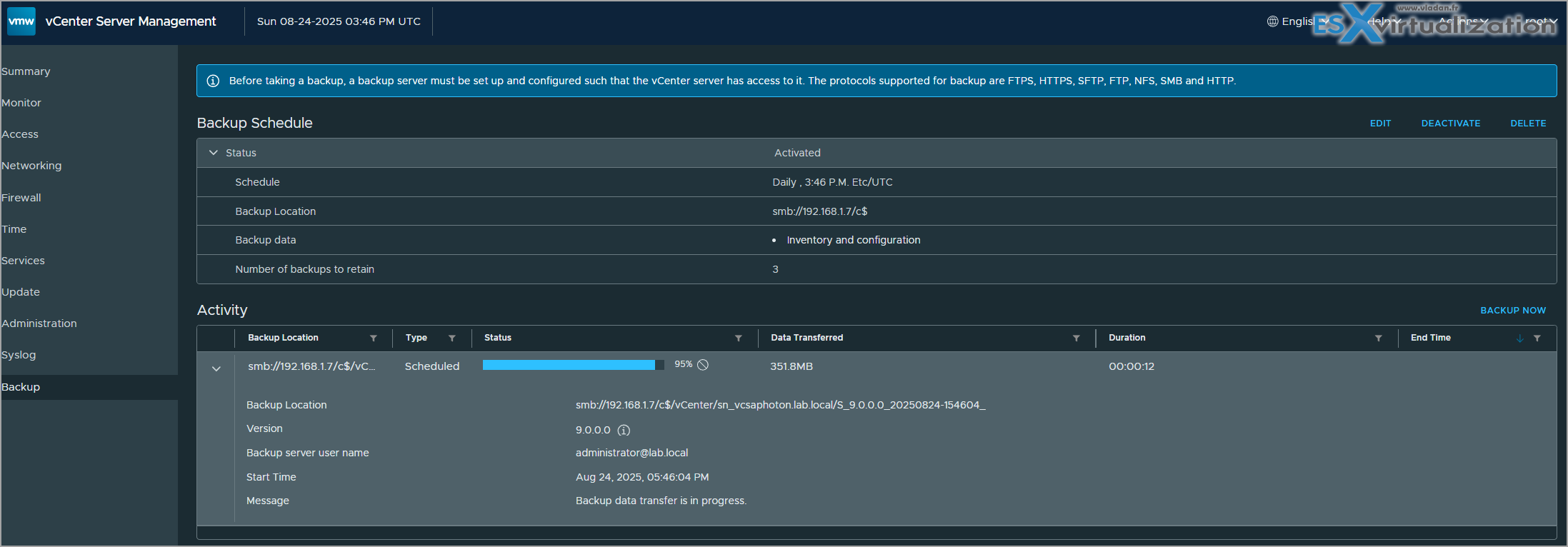Select Syslog in the sidebar
1568x547 pixels.
[x=19, y=355]
